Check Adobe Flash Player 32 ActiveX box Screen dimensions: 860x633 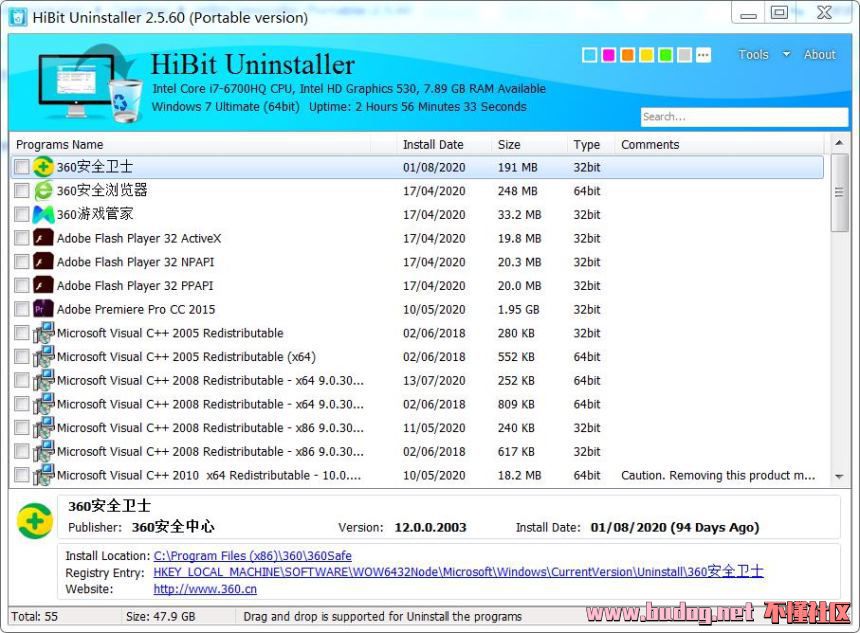point(21,238)
